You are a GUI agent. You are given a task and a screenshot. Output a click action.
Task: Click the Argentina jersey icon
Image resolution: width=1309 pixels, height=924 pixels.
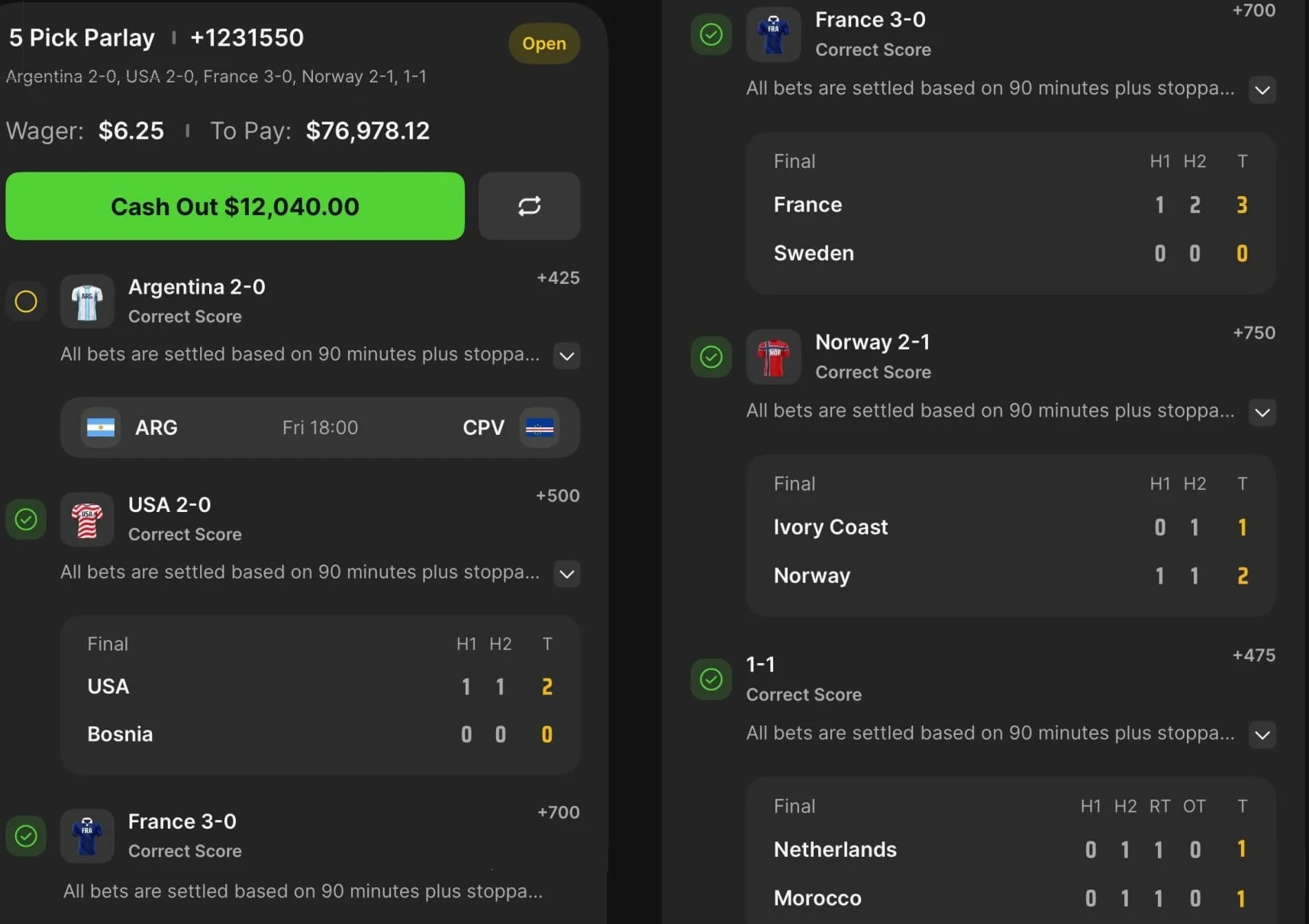click(87, 301)
